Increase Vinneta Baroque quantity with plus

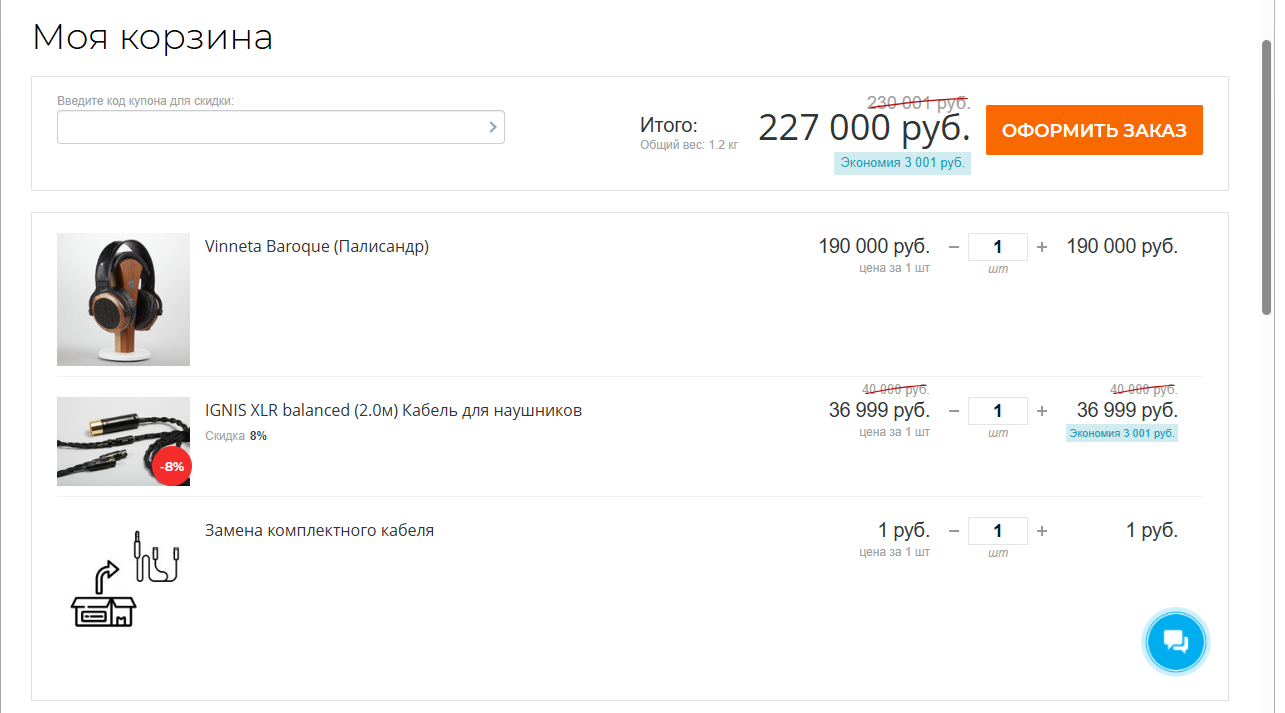click(1042, 247)
